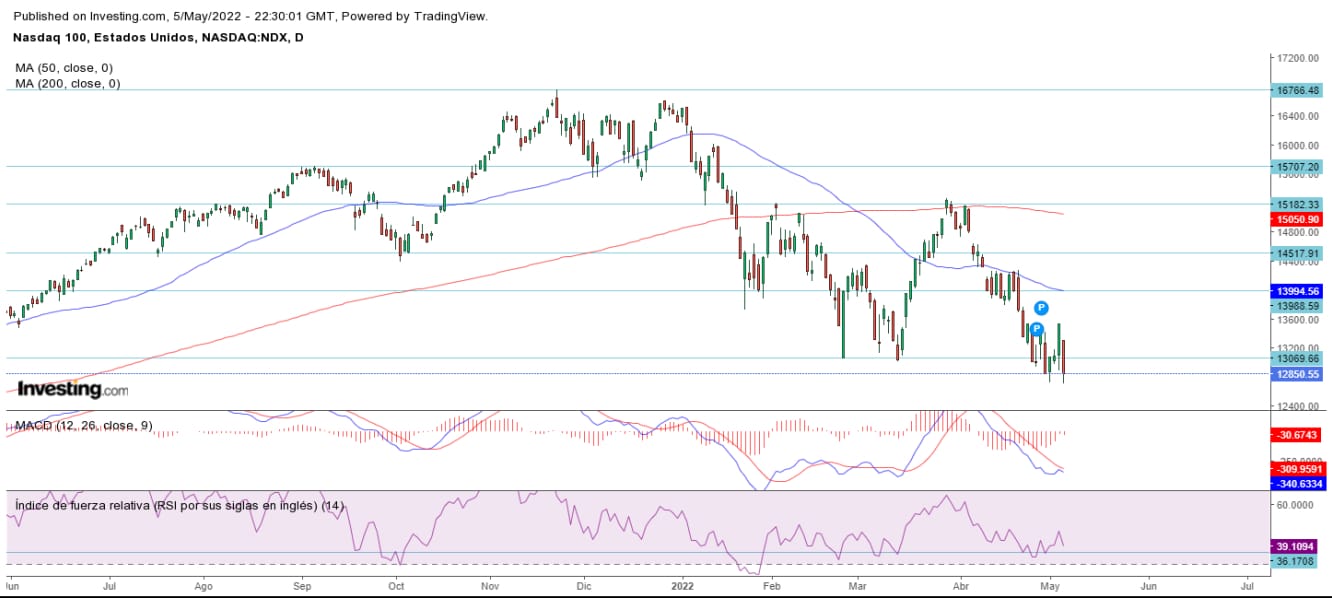Screen dimensions: 1332x598
Task: Click the 13069.66 price level label
Action: coord(1298,358)
